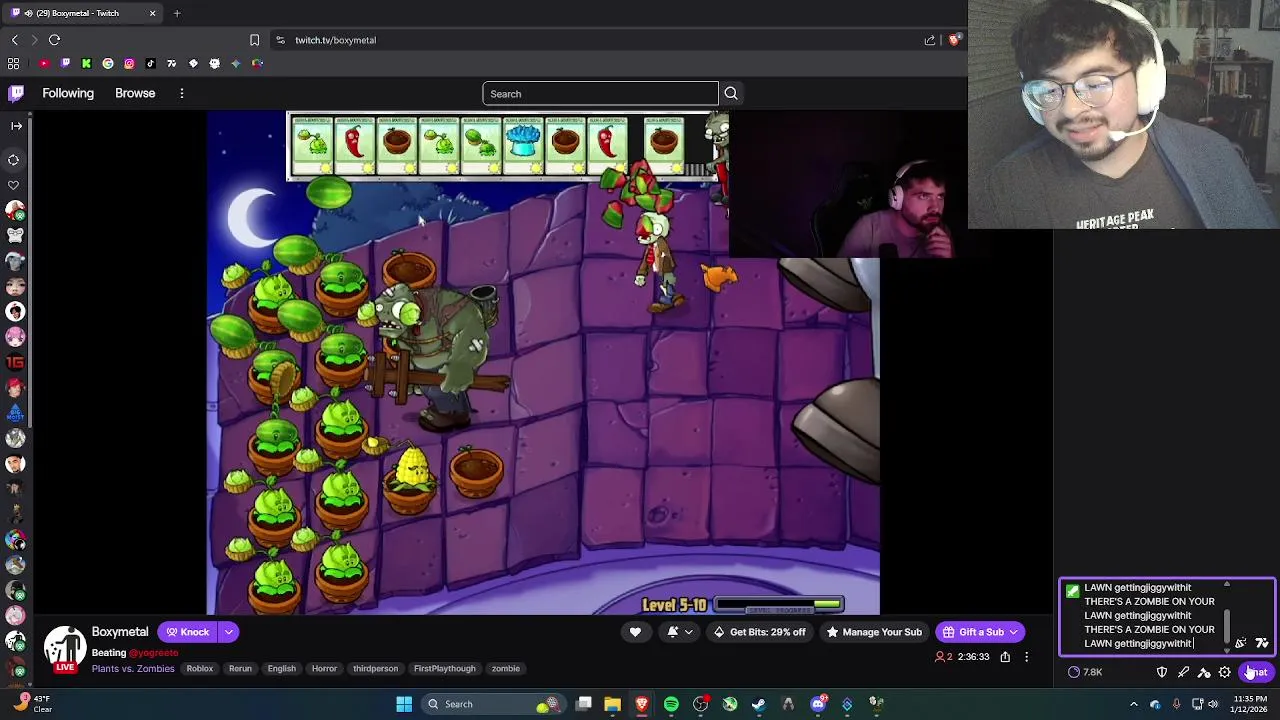Open the notification bell dropdown
The width and height of the screenshot is (1280, 720).
tap(680, 632)
